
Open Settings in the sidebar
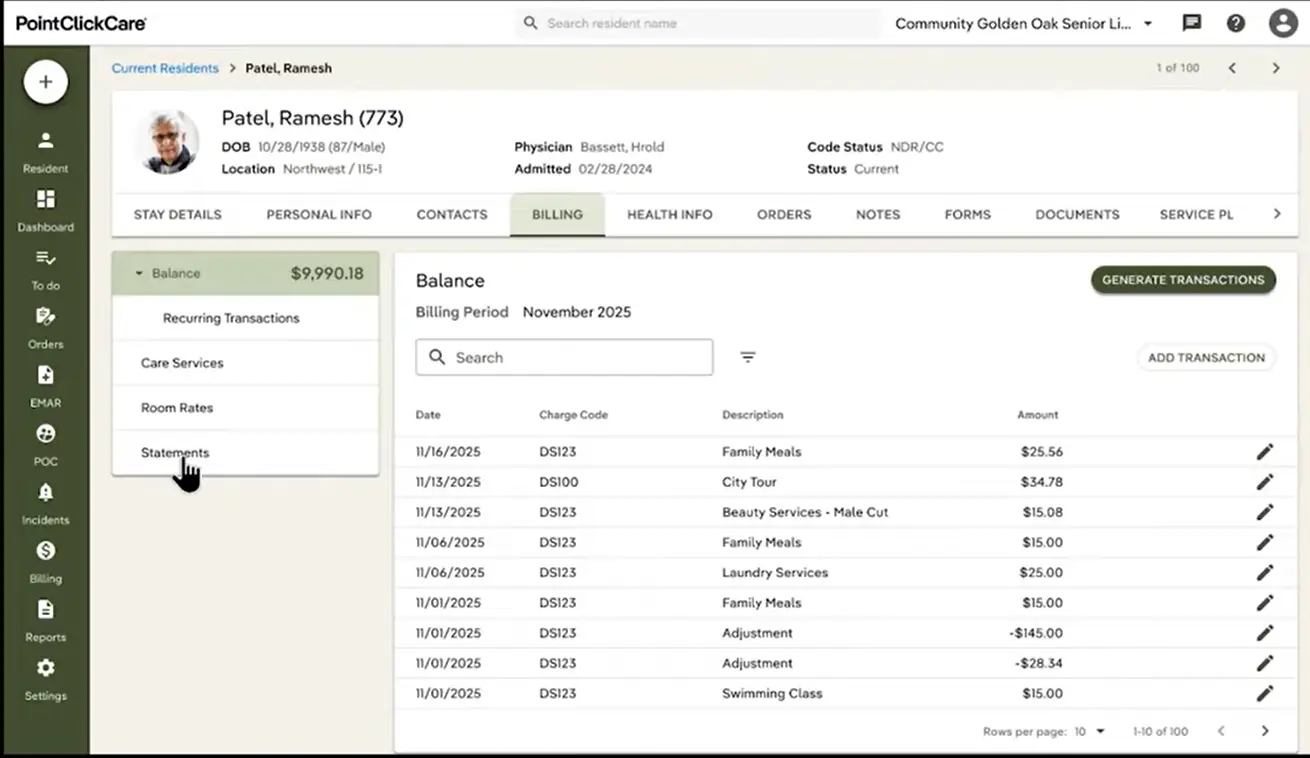45,680
